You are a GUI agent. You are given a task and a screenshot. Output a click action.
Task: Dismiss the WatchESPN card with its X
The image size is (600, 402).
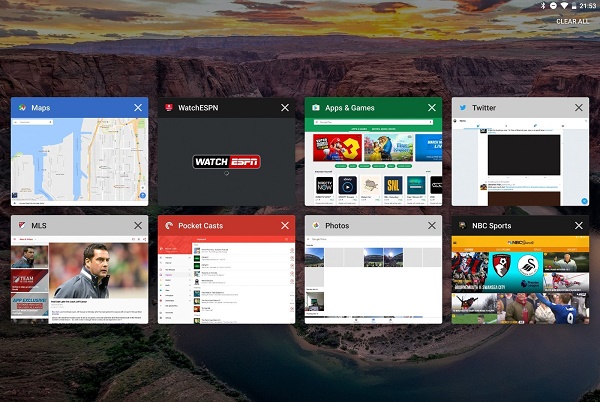point(285,108)
